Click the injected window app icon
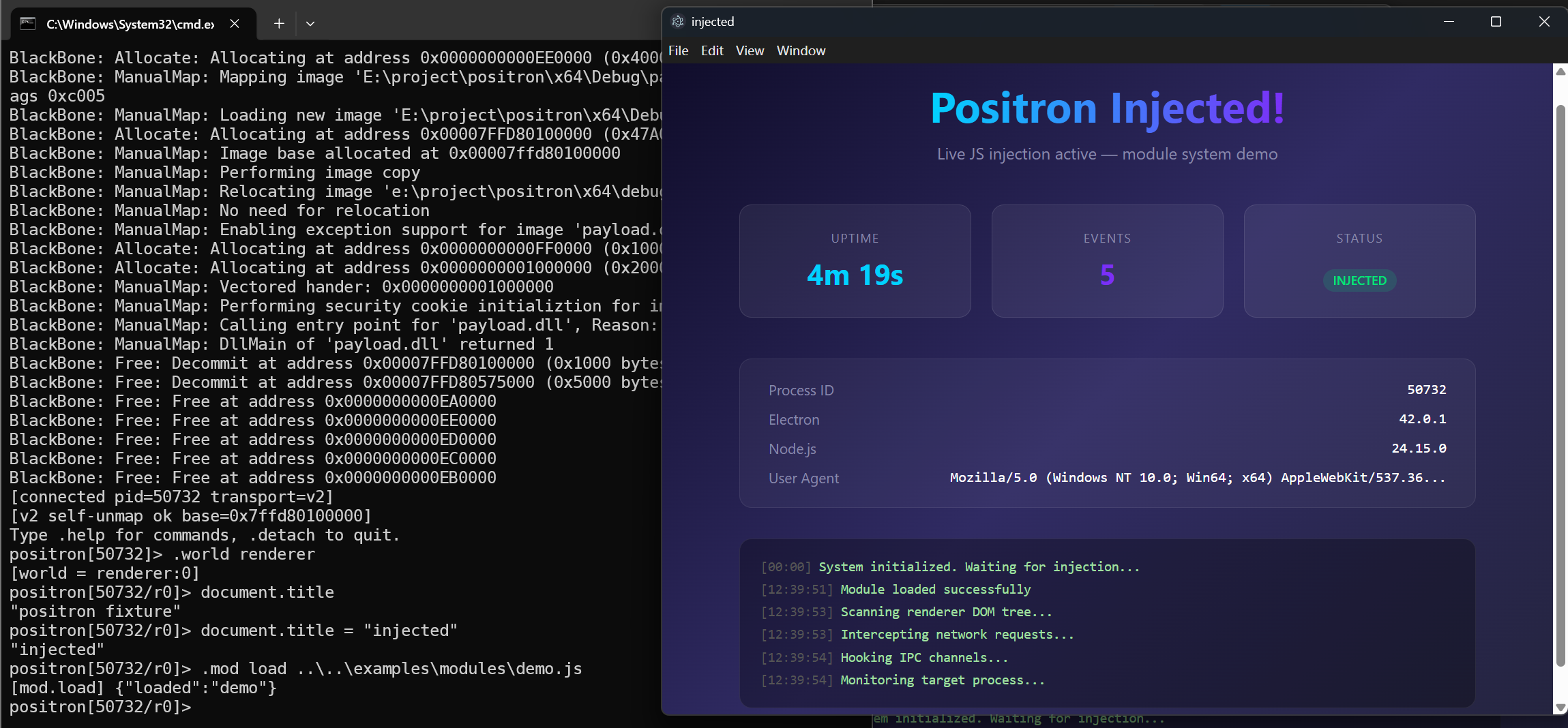 pyautogui.click(x=677, y=22)
